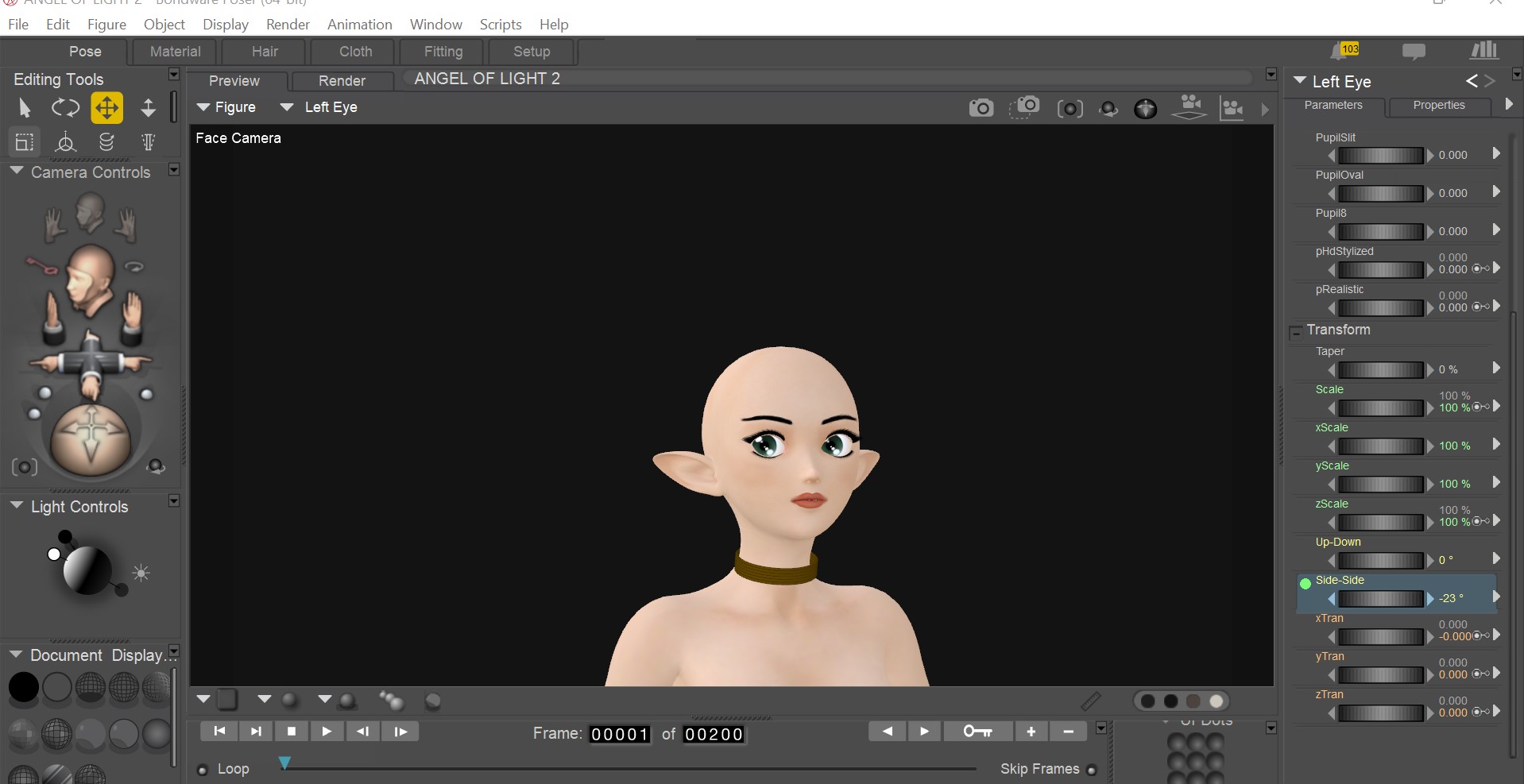1524x784 pixels.
Task: Open the notifications bell showing 103
Action: click(x=1344, y=51)
